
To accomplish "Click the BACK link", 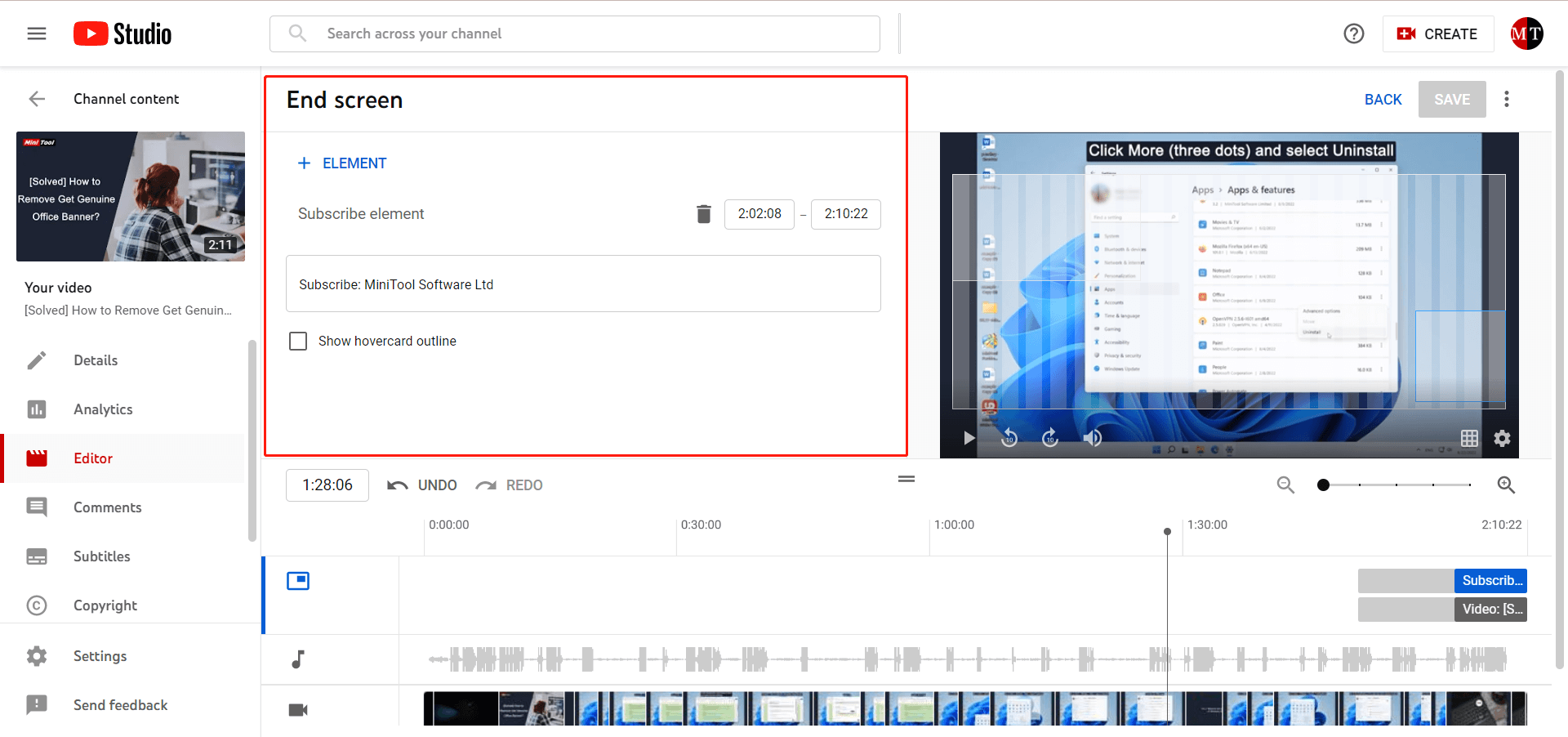I will [1383, 100].
